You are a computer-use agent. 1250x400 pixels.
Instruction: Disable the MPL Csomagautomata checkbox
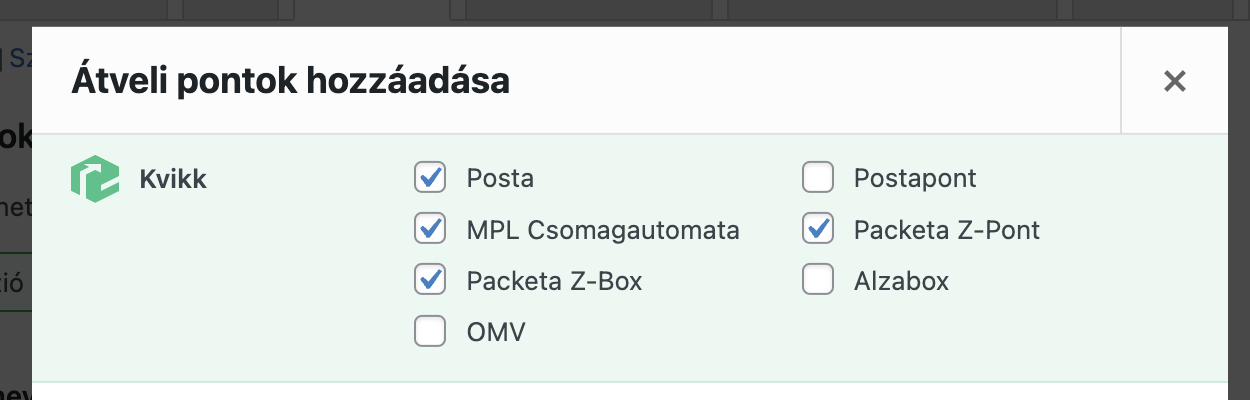(430, 229)
